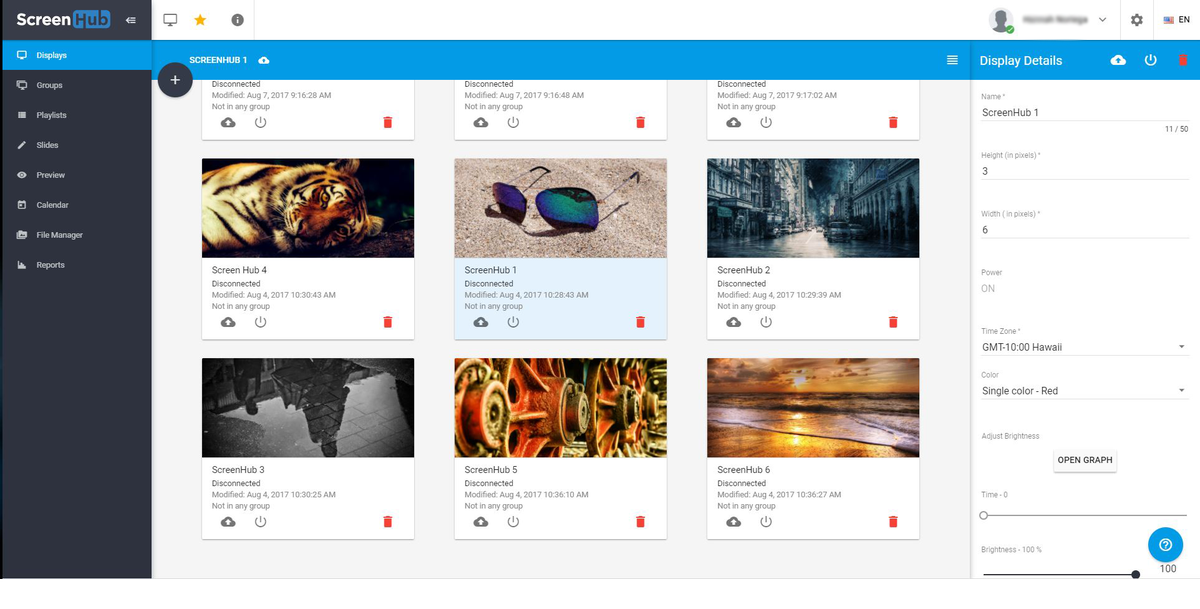This screenshot has width=1200, height=609.
Task: Open the info icon in top bar
Action: pyautogui.click(x=237, y=20)
